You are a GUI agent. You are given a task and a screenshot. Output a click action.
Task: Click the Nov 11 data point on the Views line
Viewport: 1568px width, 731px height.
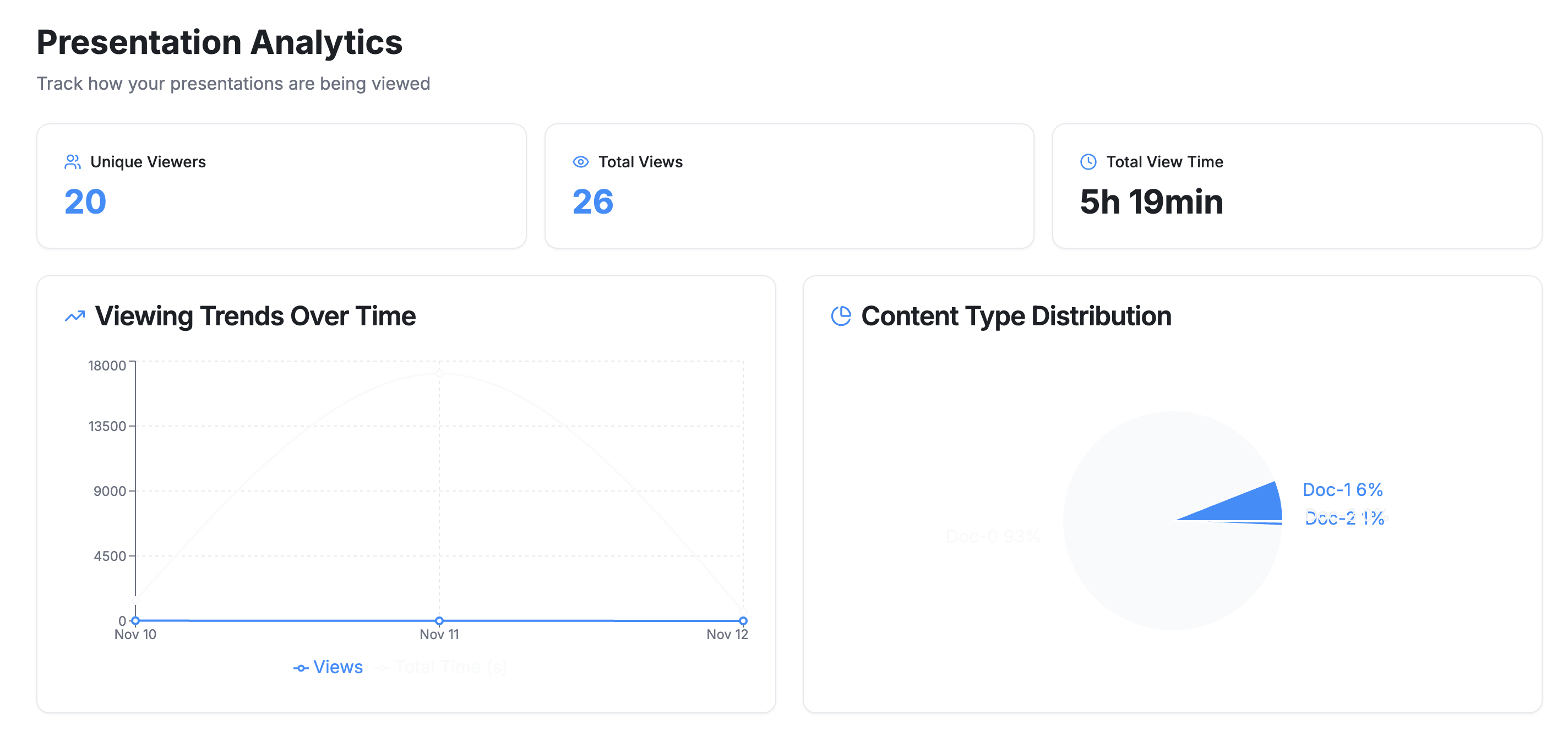pos(439,620)
